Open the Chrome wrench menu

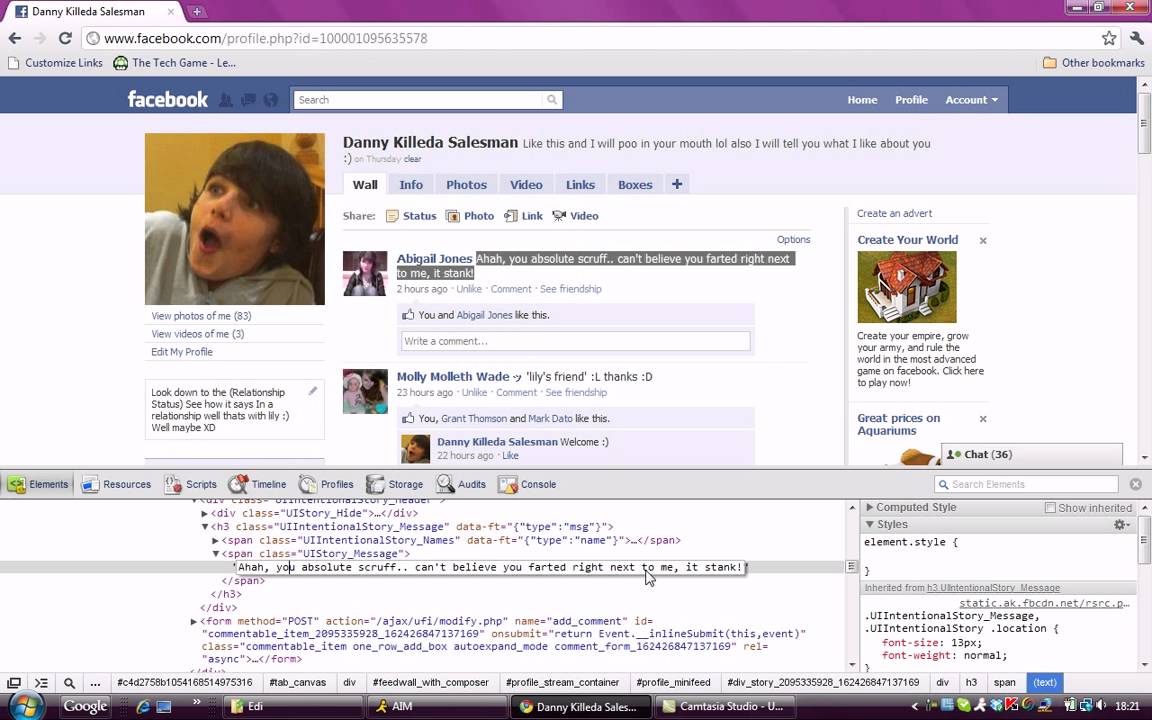pyautogui.click(x=1137, y=38)
